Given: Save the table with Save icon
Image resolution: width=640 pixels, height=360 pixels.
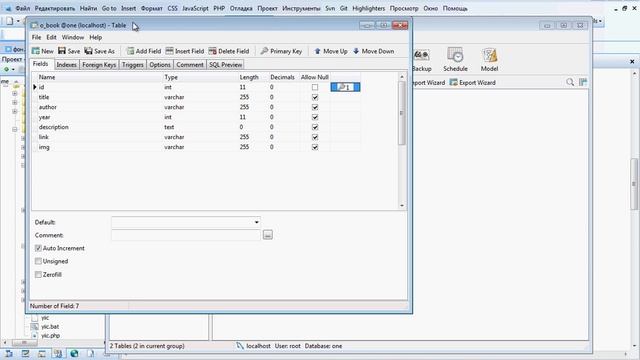Looking at the screenshot, I should (x=69, y=51).
